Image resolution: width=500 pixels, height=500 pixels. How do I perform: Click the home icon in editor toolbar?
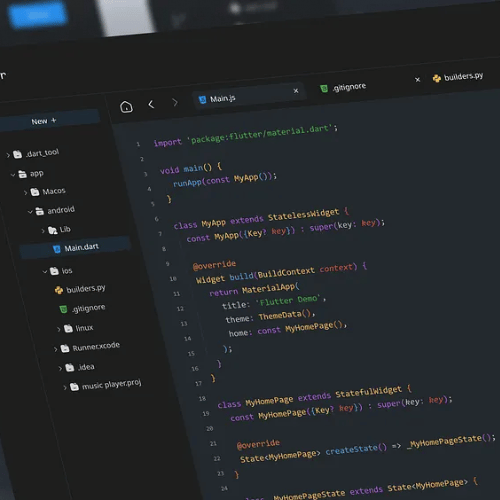126,107
